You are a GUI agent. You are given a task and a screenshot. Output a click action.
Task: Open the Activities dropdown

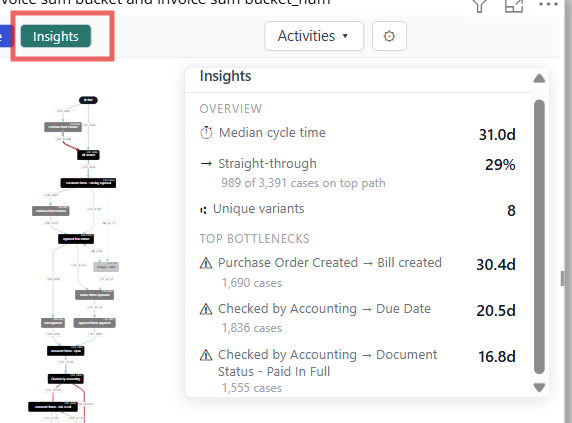point(314,36)
